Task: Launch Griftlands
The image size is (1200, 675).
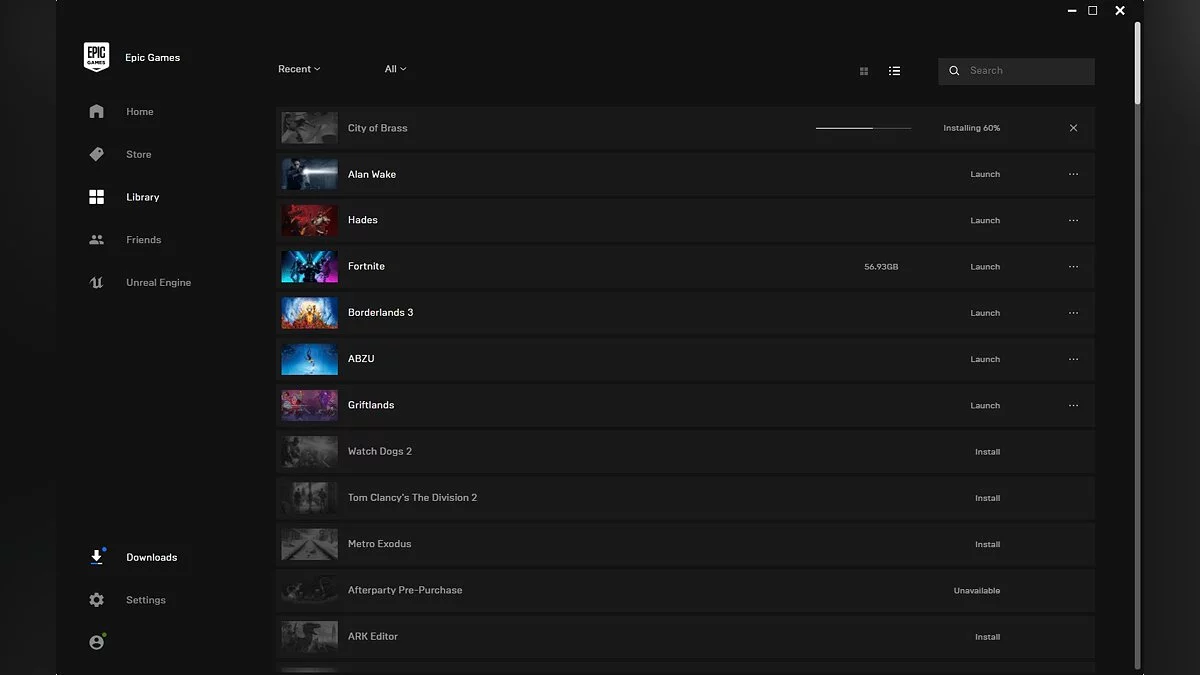Action: coord(985,405)
